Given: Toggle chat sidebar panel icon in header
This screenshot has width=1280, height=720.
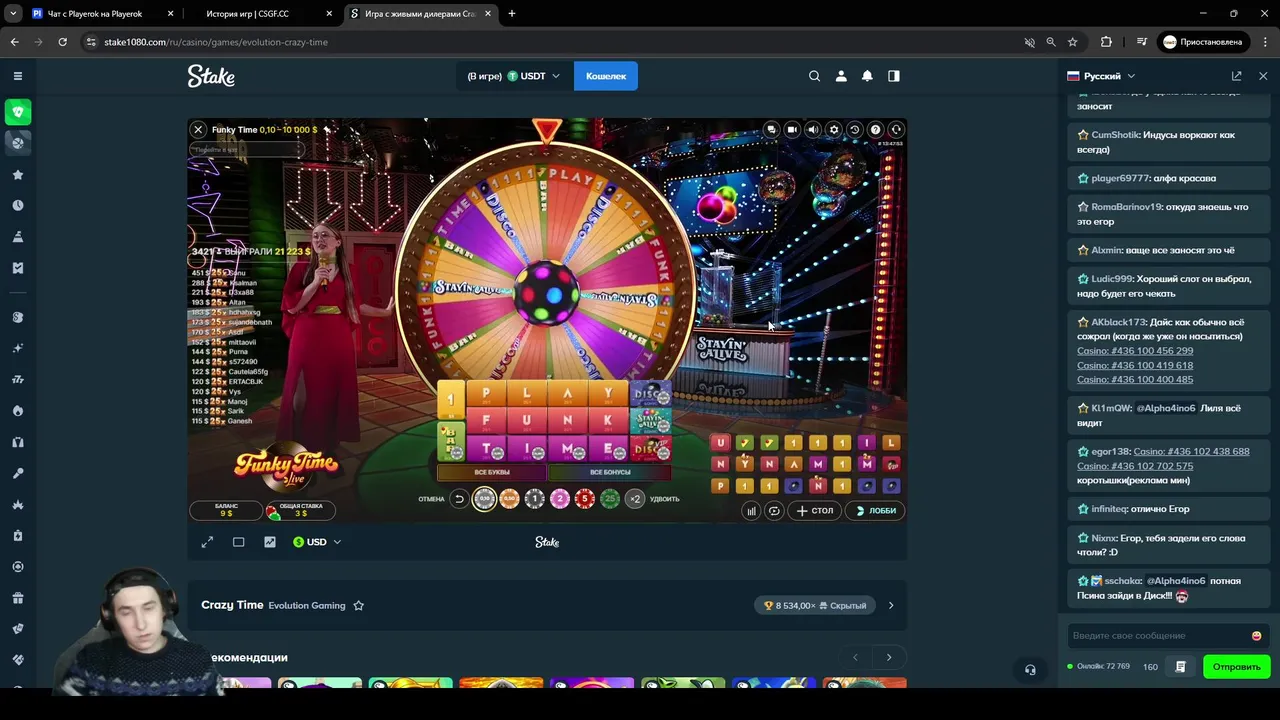Looking at the screenshot, I should click(894, 76).
